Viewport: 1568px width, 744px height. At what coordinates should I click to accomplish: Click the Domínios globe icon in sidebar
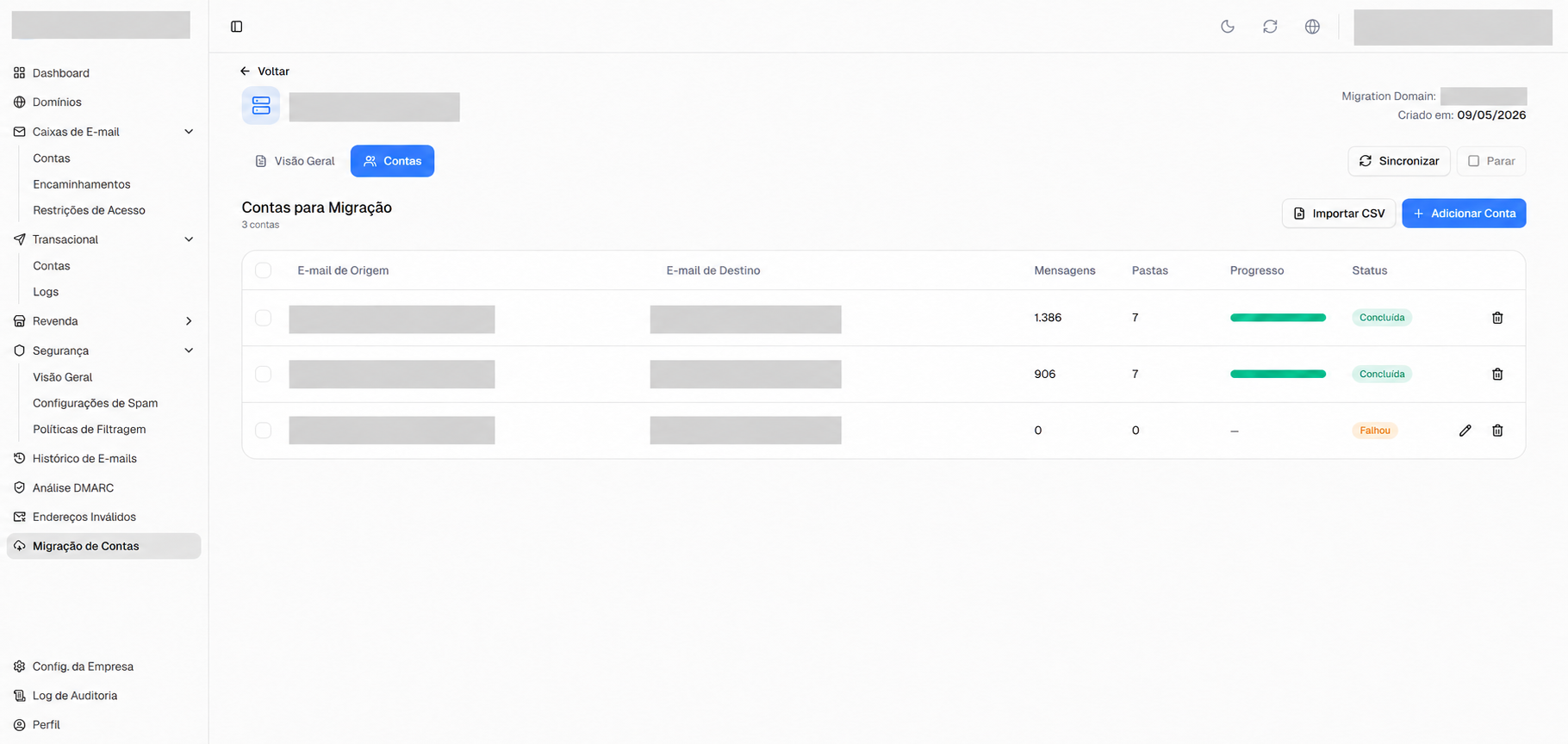point(20,102)
